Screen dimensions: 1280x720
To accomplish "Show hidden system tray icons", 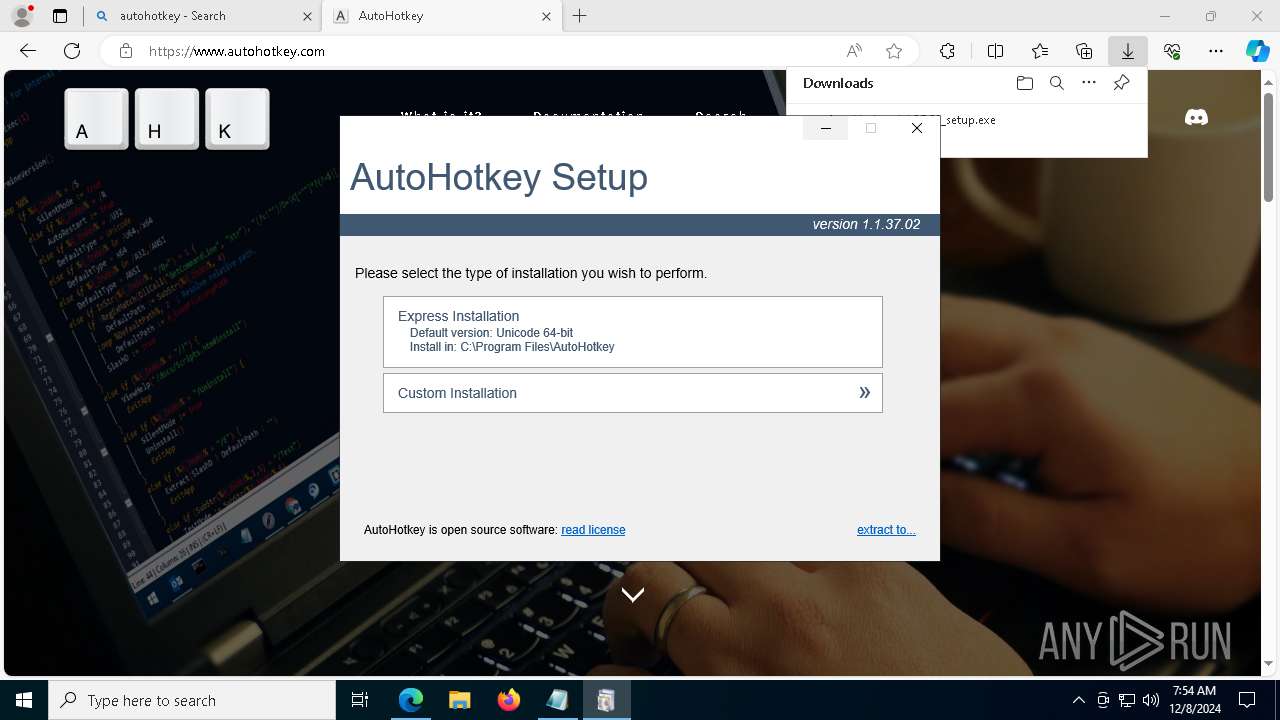I will pos(1078,700).
